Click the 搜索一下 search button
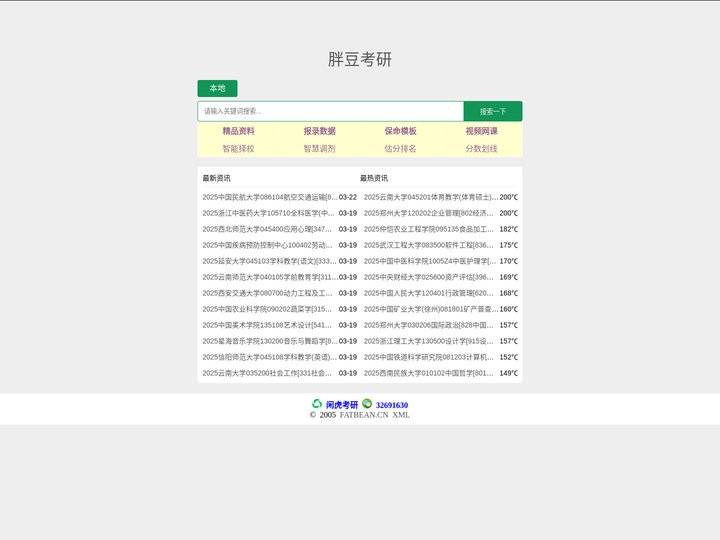The image size is (720, 540). coord(493,111)
